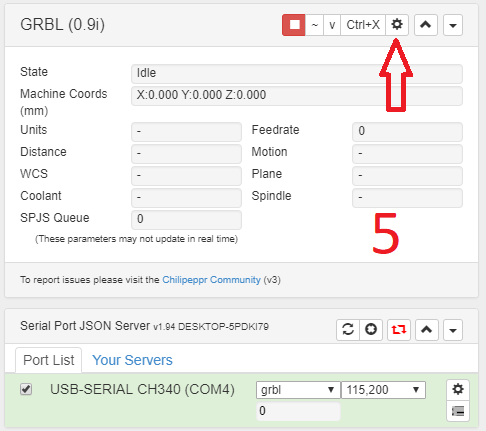Click the port list icon below gear
Screen dimensions: 486x431
point(458,411)
